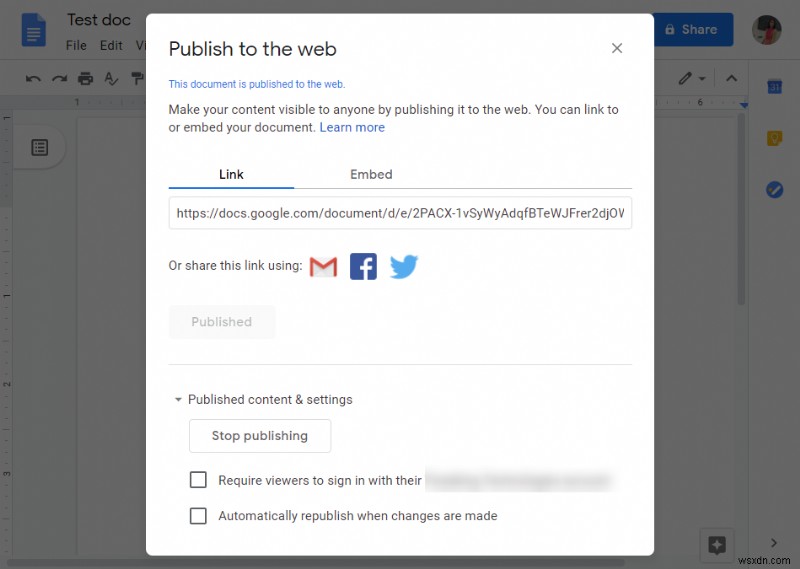
Task: Open the File menu
Action: 76,45
